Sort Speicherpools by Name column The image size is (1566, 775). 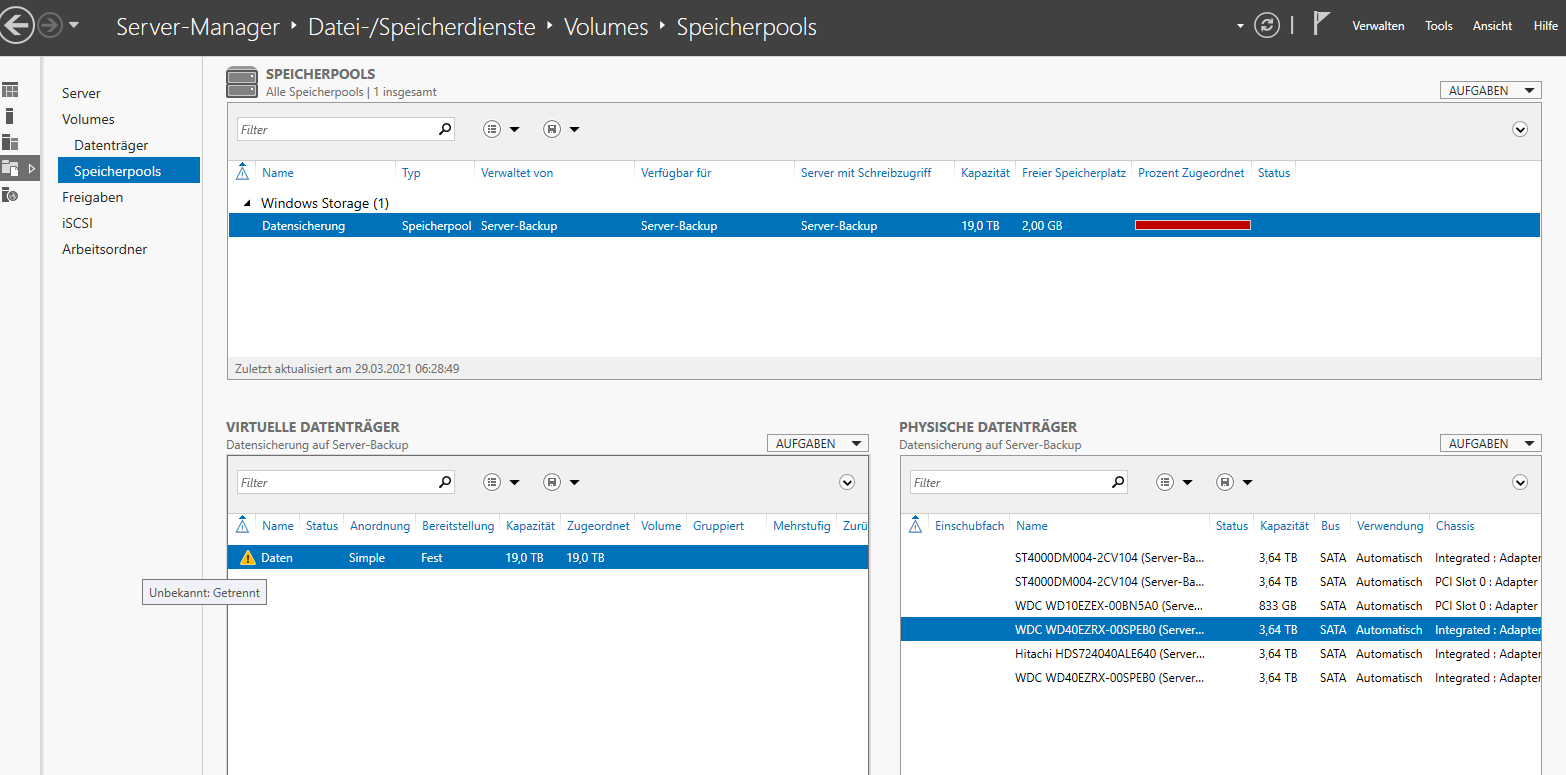tap(278, 173)
